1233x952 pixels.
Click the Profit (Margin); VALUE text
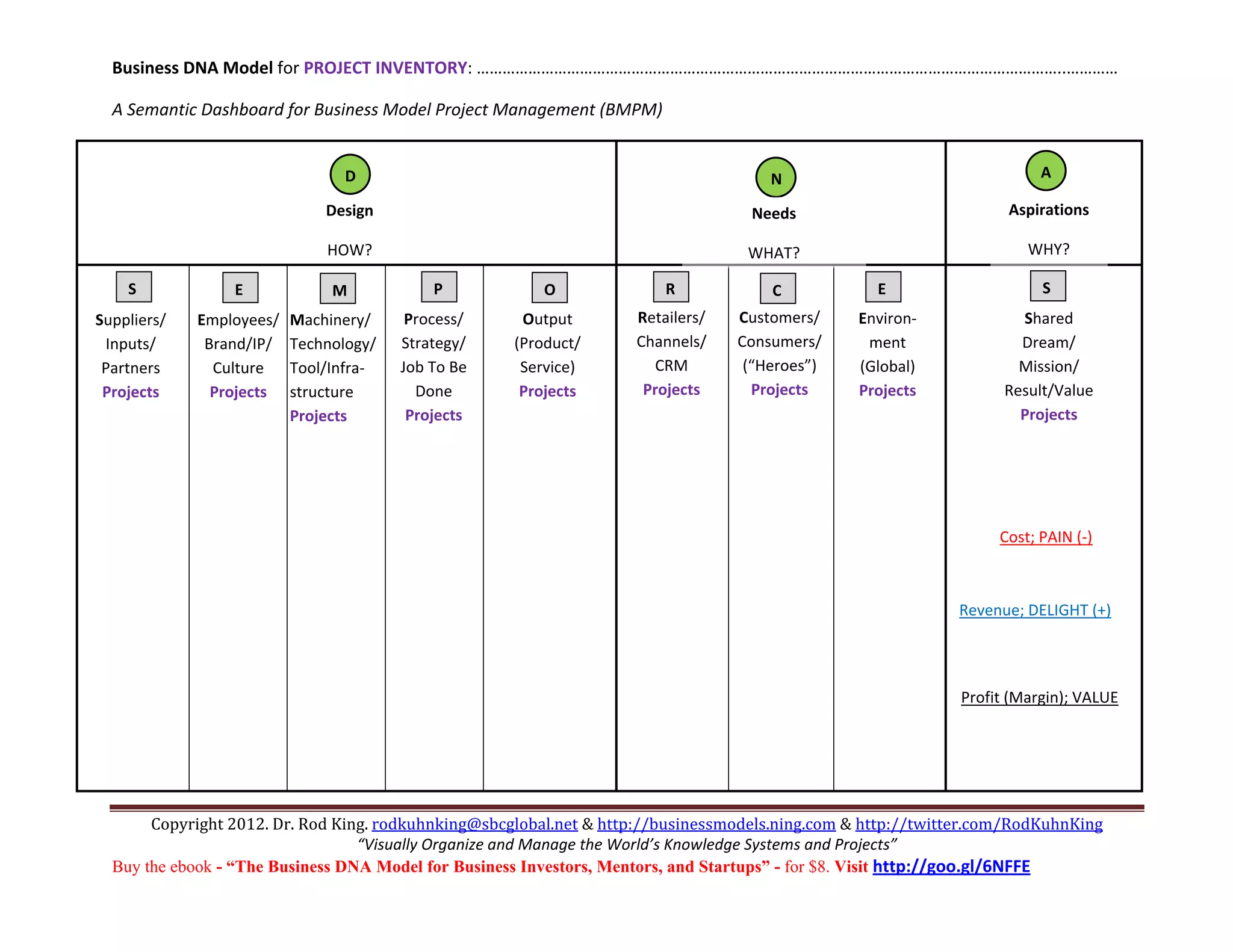(x=1039, y=697)
